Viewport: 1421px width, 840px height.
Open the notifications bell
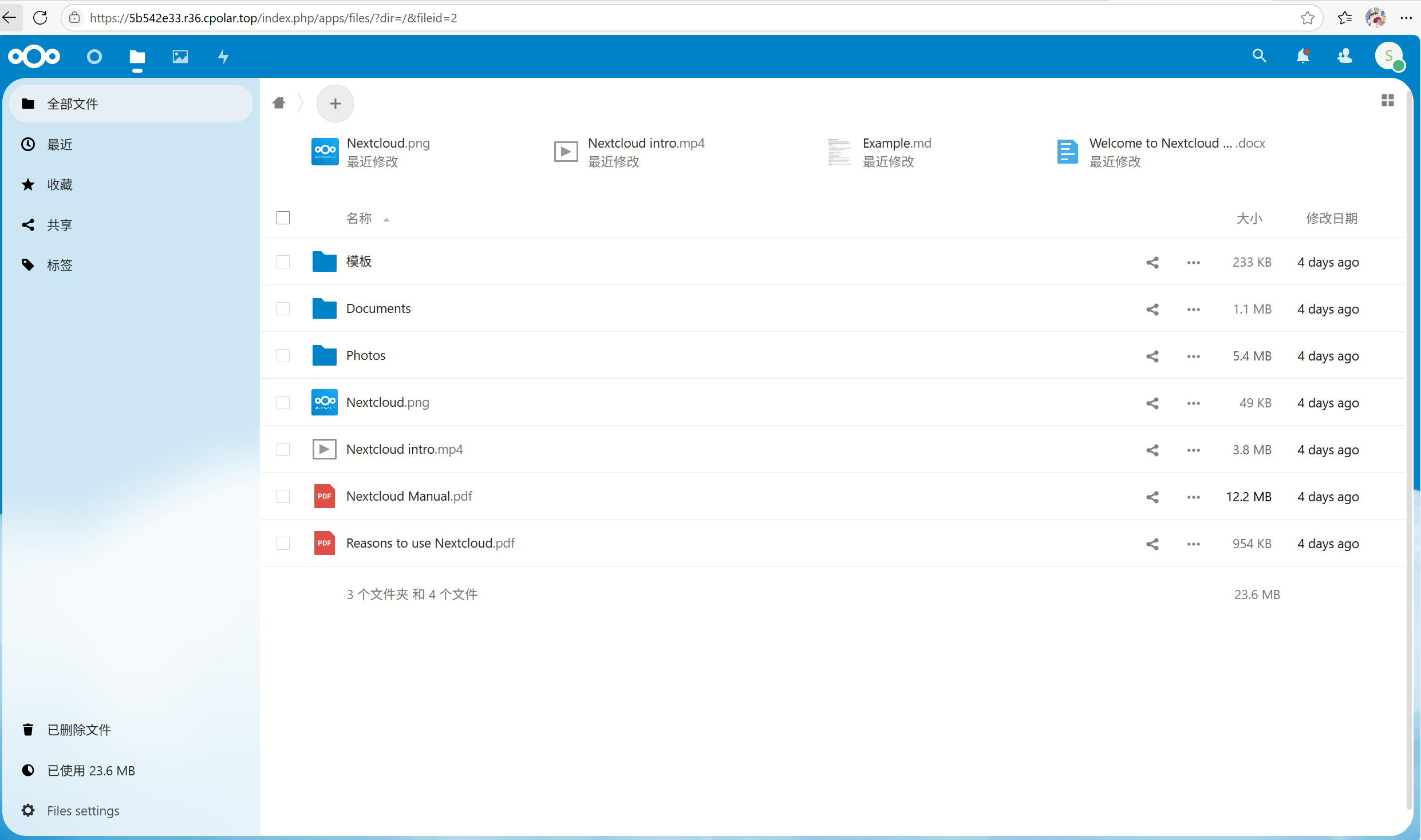(x=1302, y=56)
